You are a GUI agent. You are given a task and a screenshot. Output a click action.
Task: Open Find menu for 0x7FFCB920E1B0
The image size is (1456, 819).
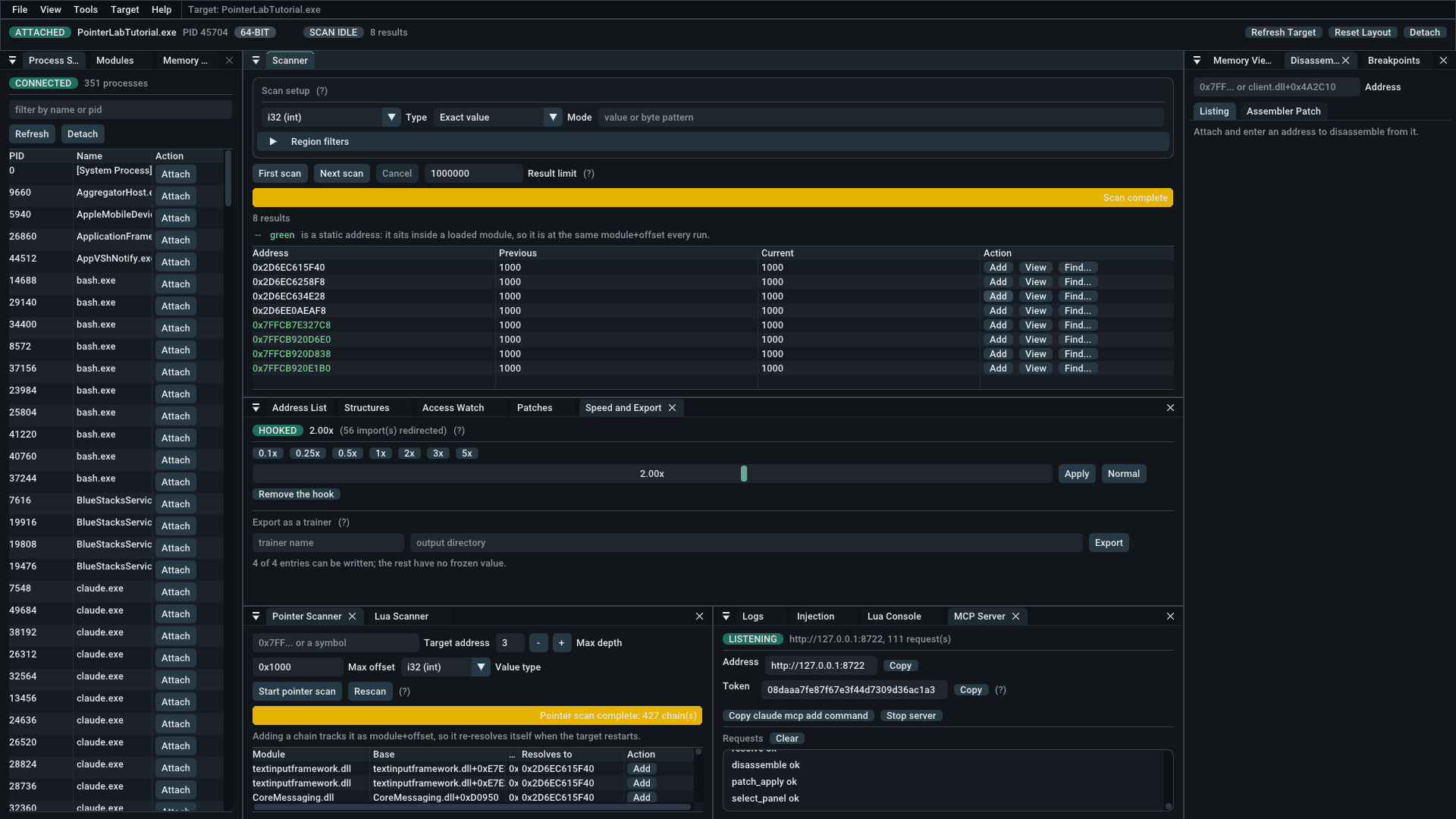pyautogui.click(x=1078, y=369)
